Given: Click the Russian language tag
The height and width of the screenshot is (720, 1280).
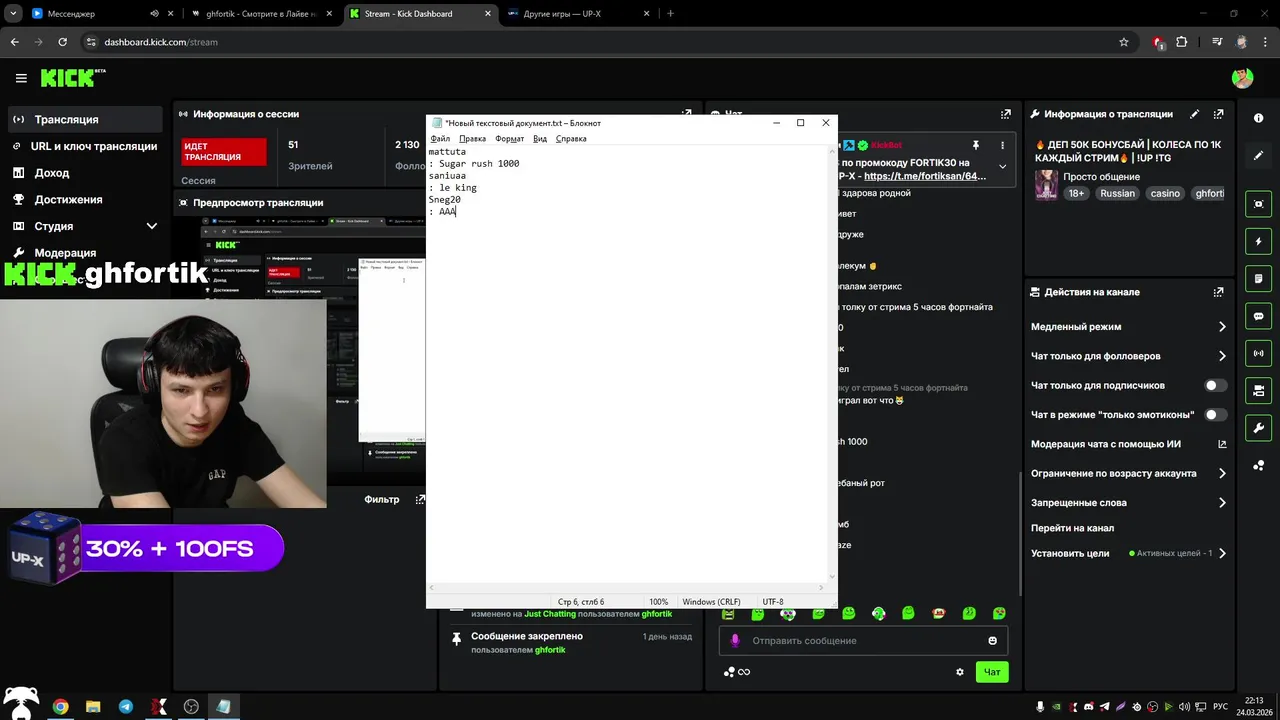Looking at the screenshot, I should pos(1117,193).
